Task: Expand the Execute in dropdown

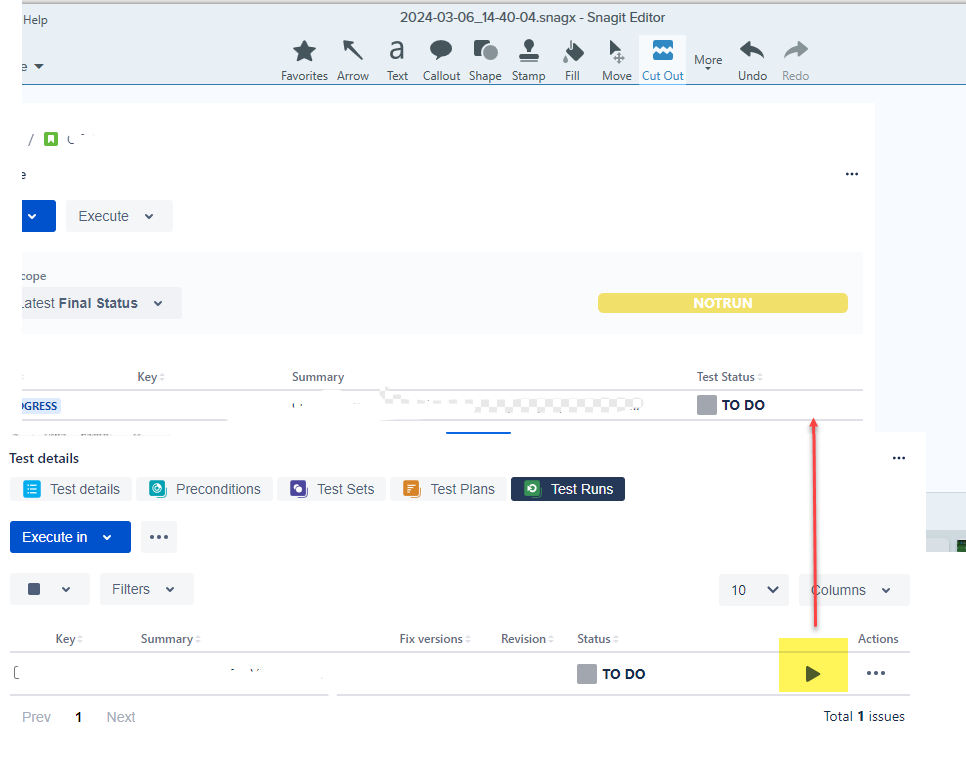Action: coord(70,537)
